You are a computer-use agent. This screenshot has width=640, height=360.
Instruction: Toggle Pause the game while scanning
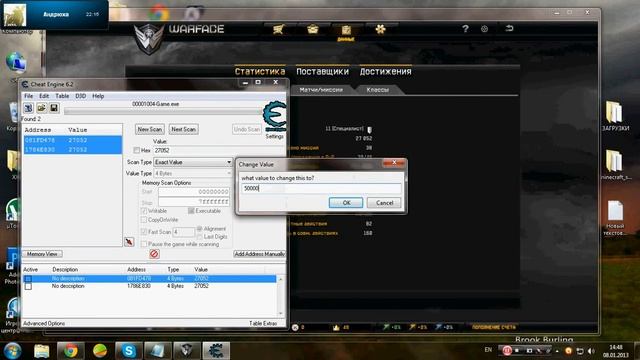coord(144,244)
